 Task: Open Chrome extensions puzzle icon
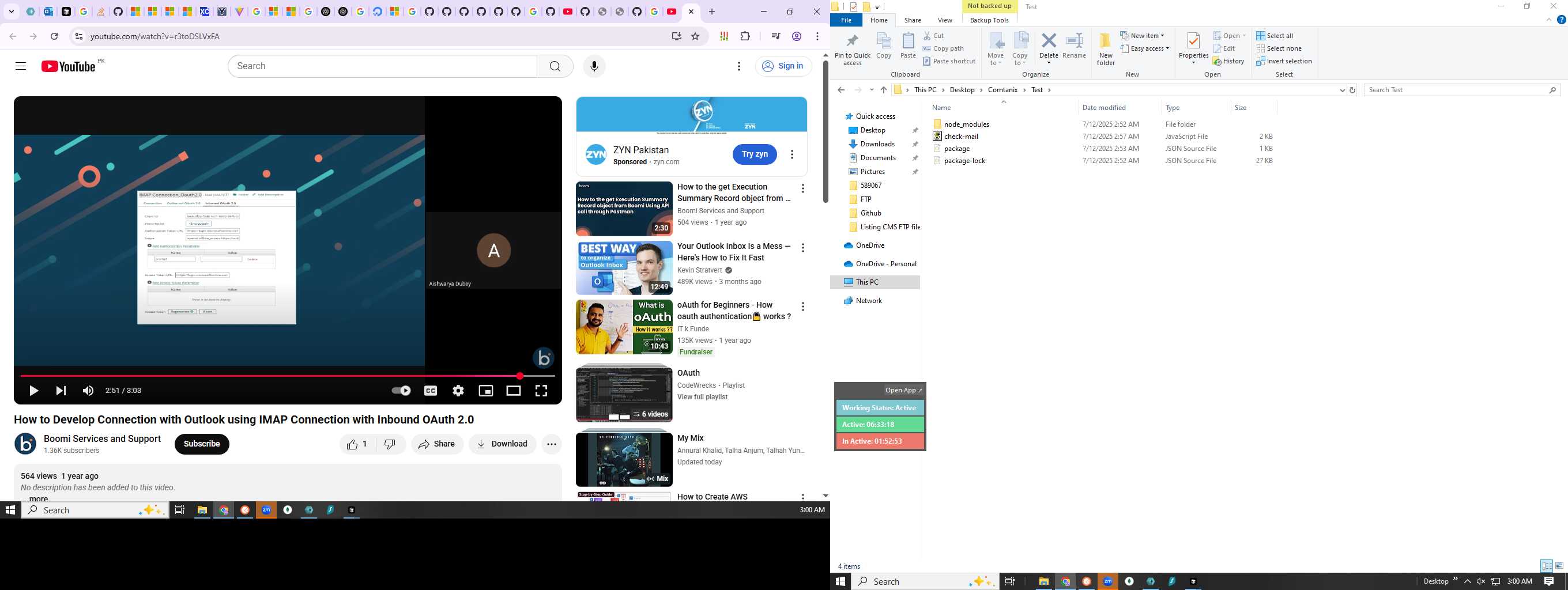[x=745, y=36]
